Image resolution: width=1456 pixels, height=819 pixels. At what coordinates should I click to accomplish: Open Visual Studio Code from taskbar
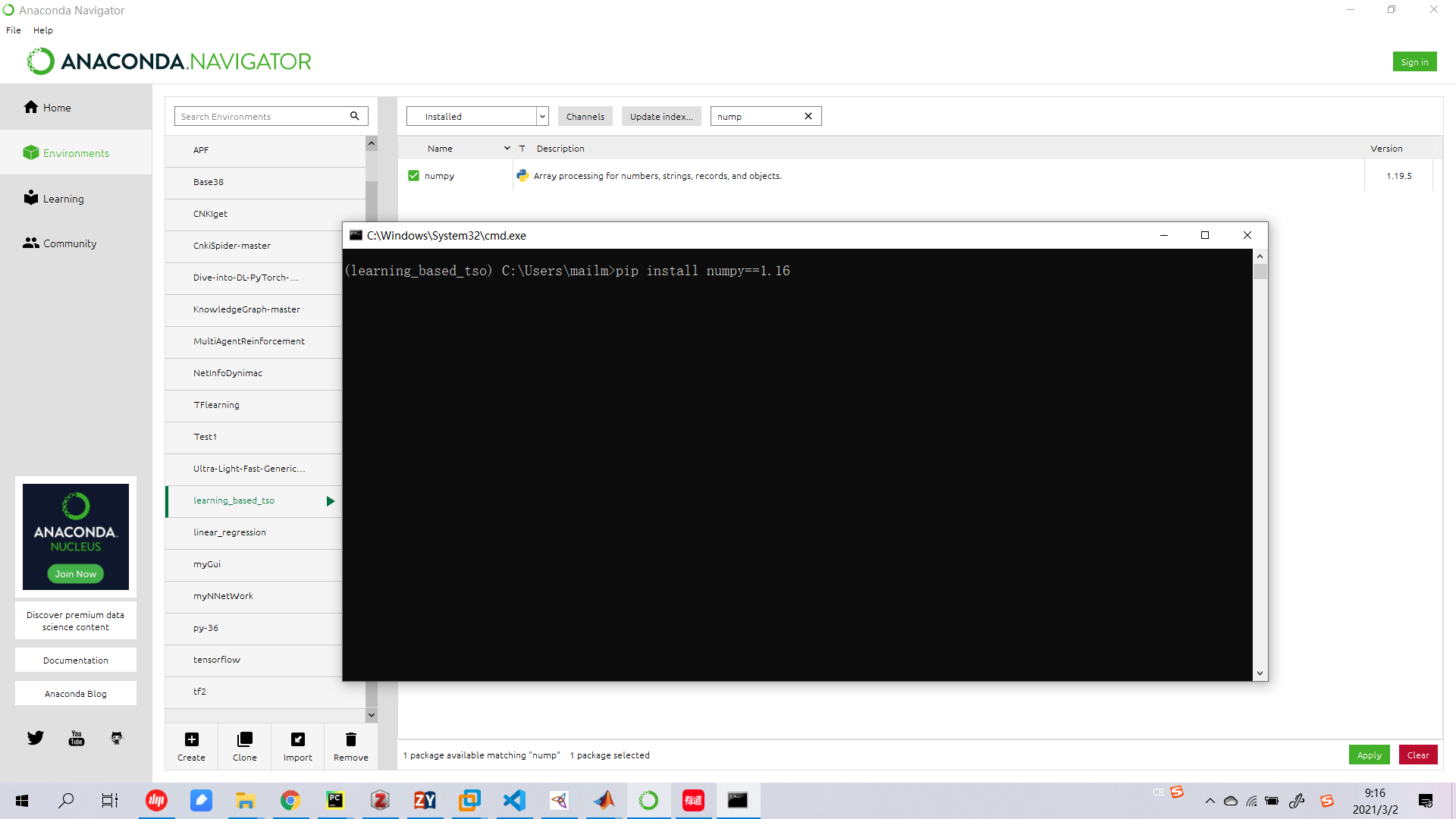pyautogui.click(x=514, y=800)
